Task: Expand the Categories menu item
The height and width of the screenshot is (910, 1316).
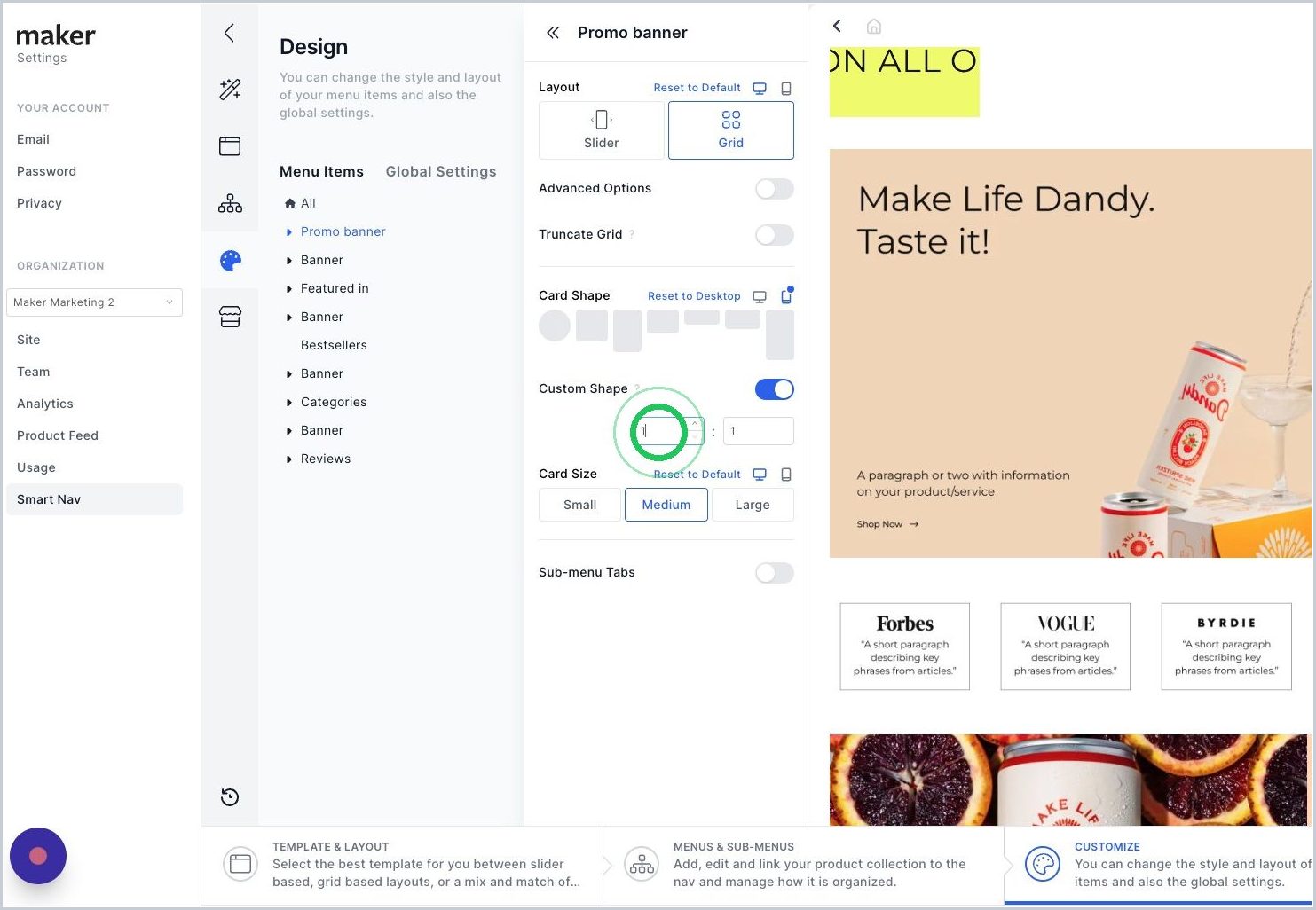Action: 289,403
